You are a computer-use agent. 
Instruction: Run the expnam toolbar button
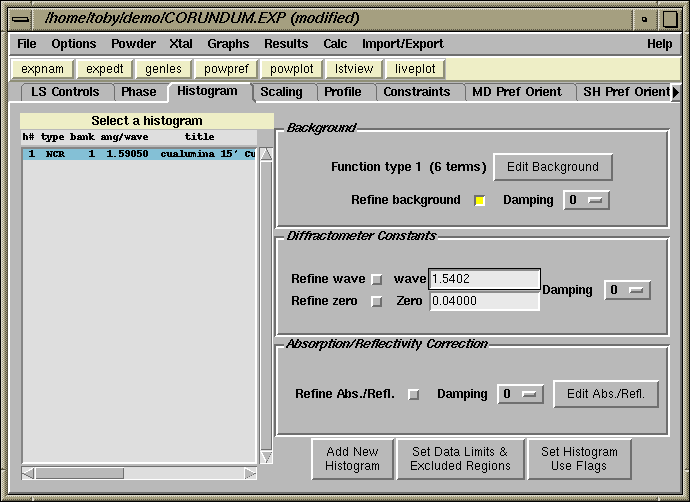coord(42,69)
